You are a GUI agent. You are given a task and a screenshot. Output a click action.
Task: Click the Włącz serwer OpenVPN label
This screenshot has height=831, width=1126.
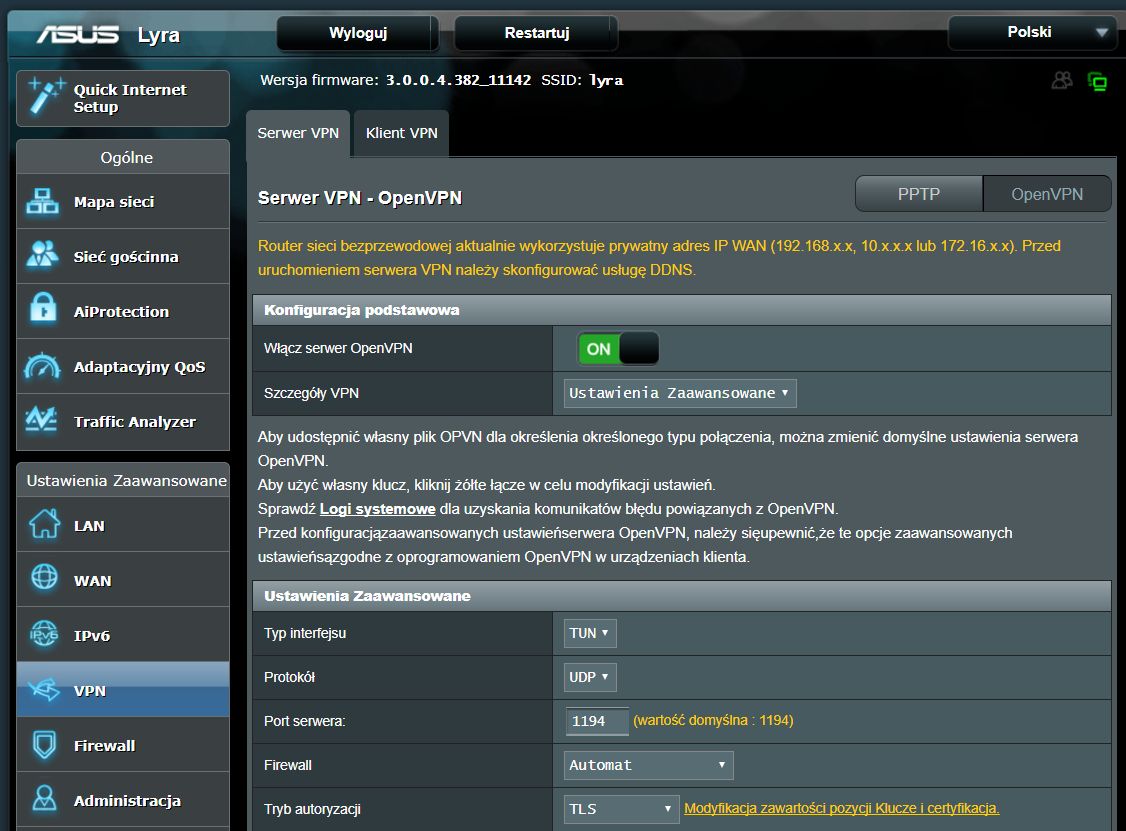pyautogui.click(x=338, y=348)
